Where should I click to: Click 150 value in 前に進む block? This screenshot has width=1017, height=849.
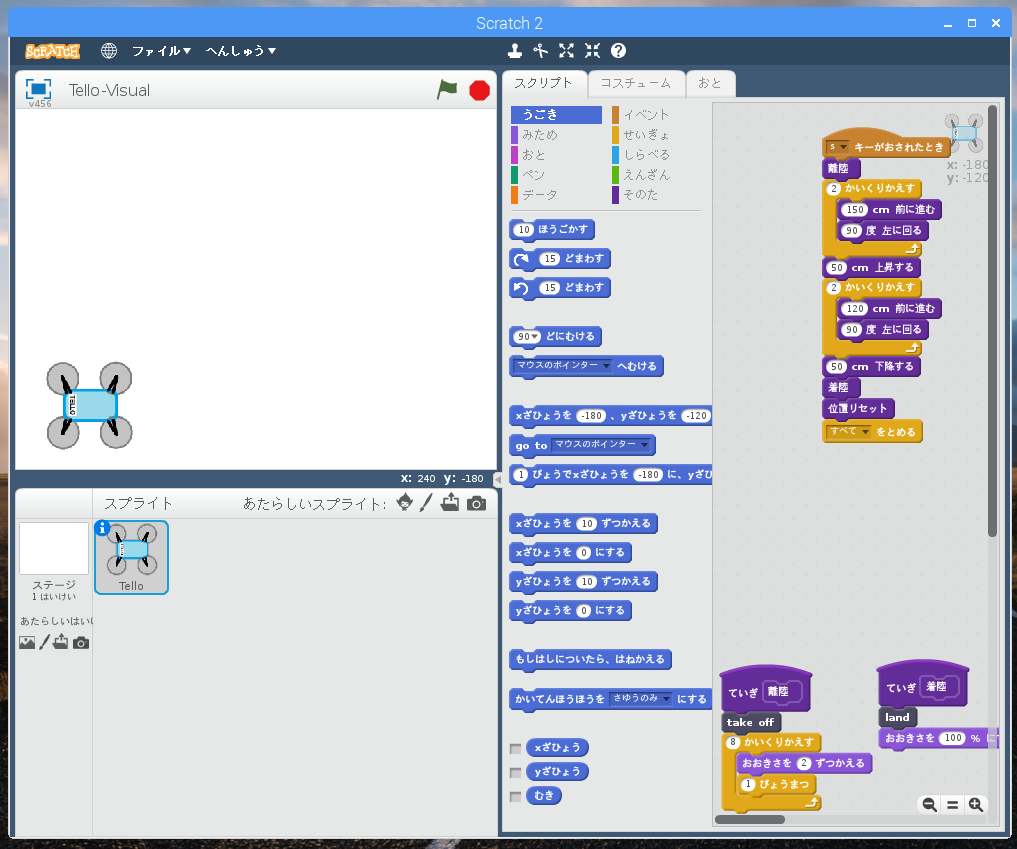pos(855,209)
